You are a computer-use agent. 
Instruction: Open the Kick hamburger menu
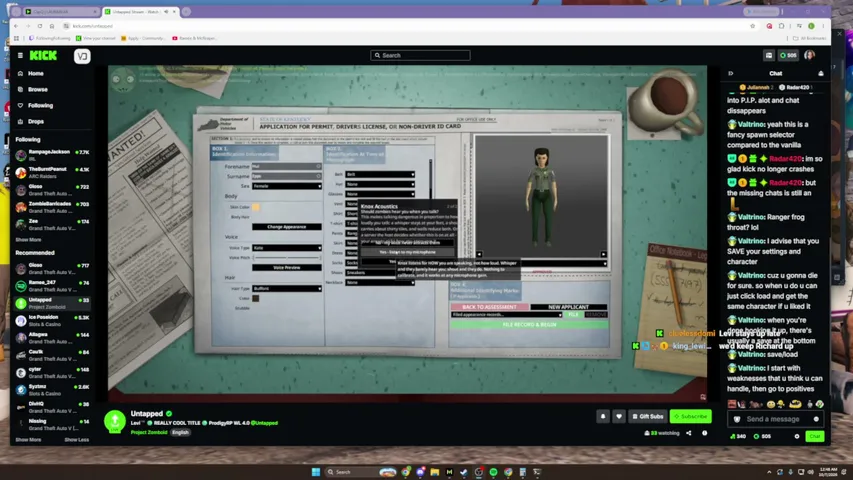click(x=20, y=56)
